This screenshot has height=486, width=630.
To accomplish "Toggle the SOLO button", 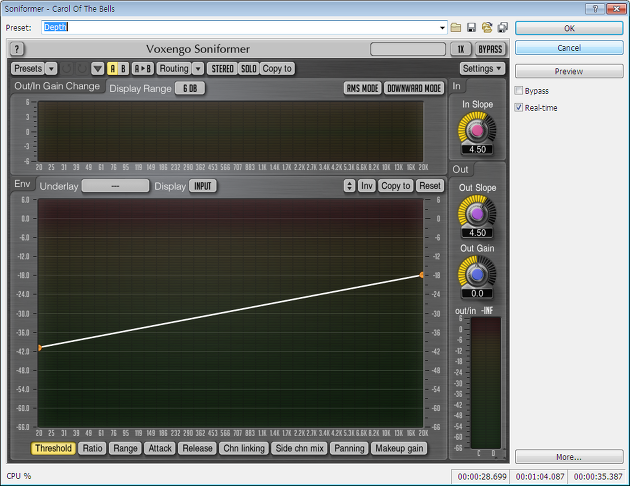I will (x=249, y=69).
